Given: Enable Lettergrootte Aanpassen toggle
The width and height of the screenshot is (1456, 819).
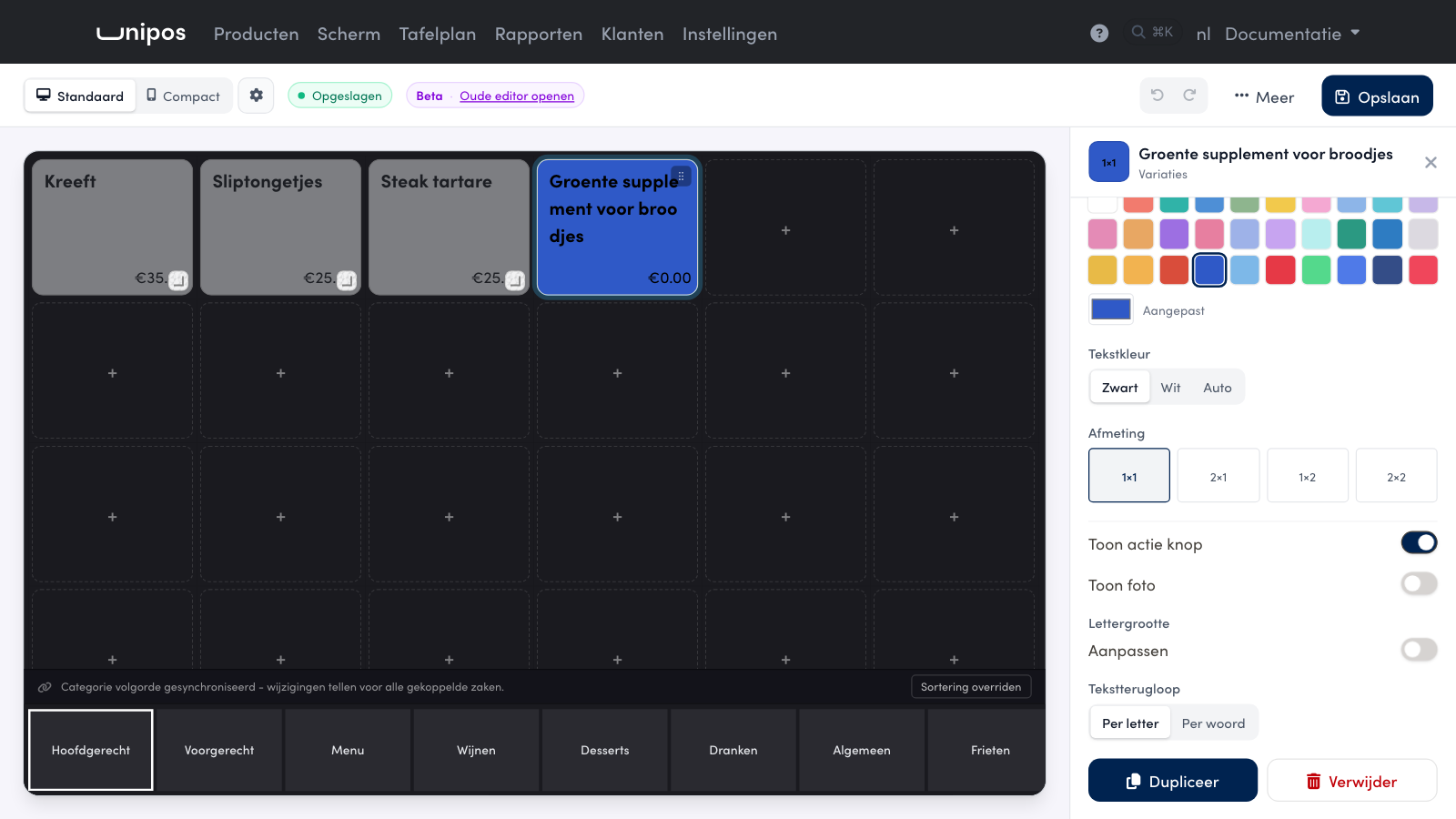Looking at the screenshot, I should [1419, 650].
